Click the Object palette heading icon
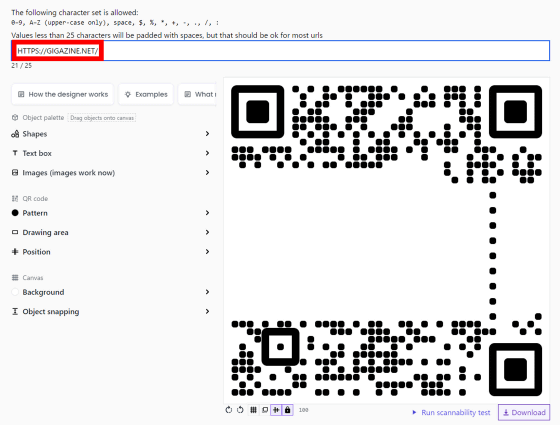Viewport: 560px width, 425px height. tap(15, 118)
